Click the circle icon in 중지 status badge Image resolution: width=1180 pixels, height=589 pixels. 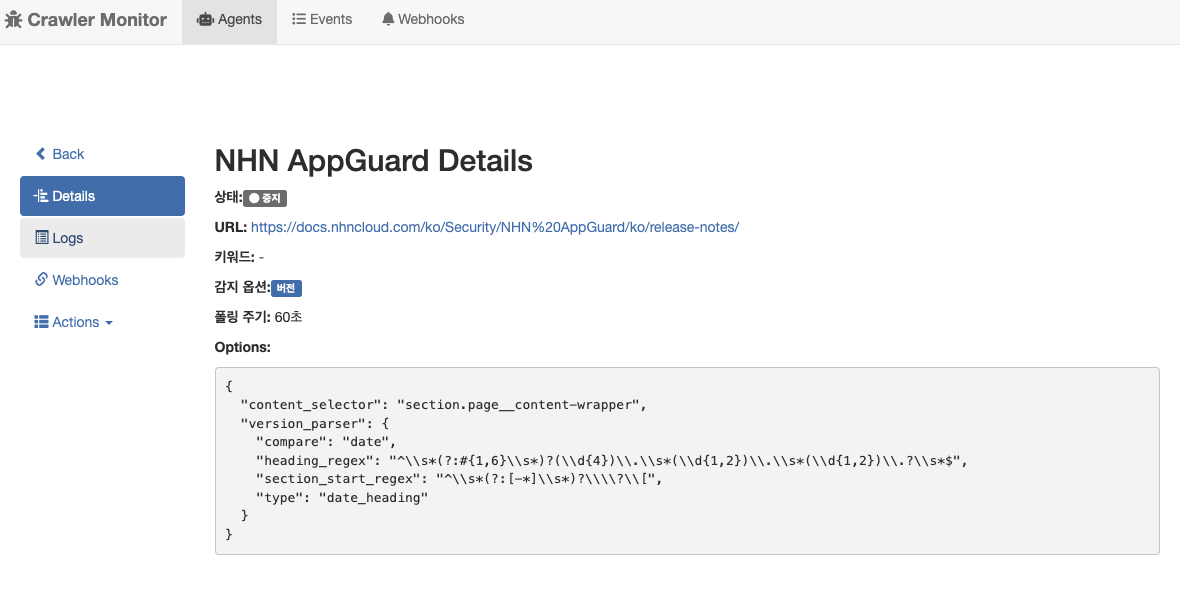(x=254, y=199)
